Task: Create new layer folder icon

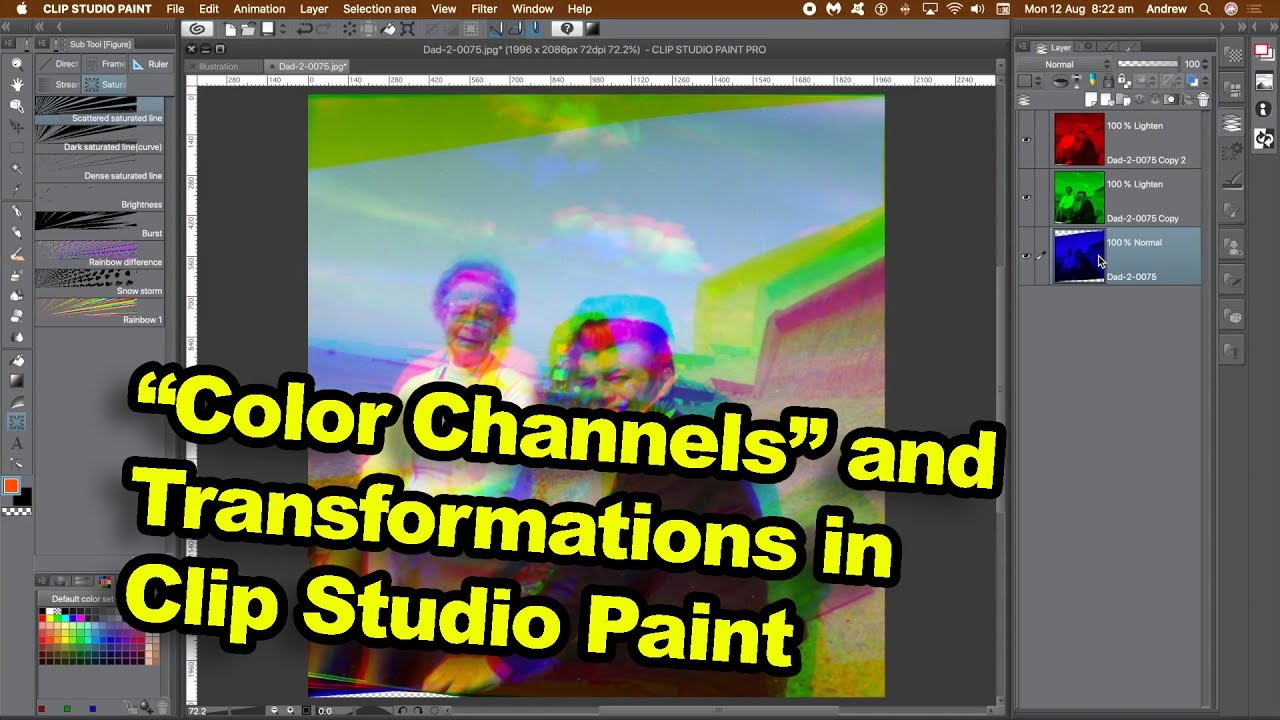Action: (x=1123, y=99)
